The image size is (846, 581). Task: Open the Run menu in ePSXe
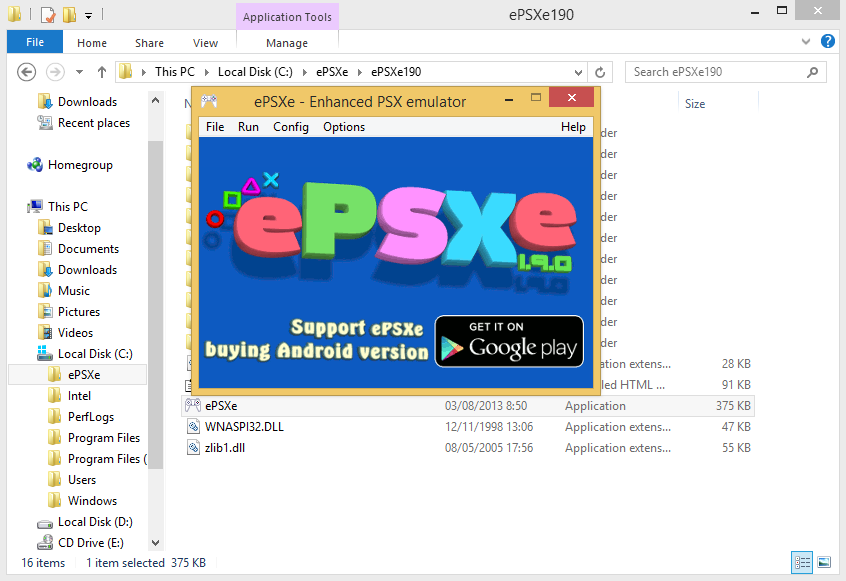pos(248,127)
